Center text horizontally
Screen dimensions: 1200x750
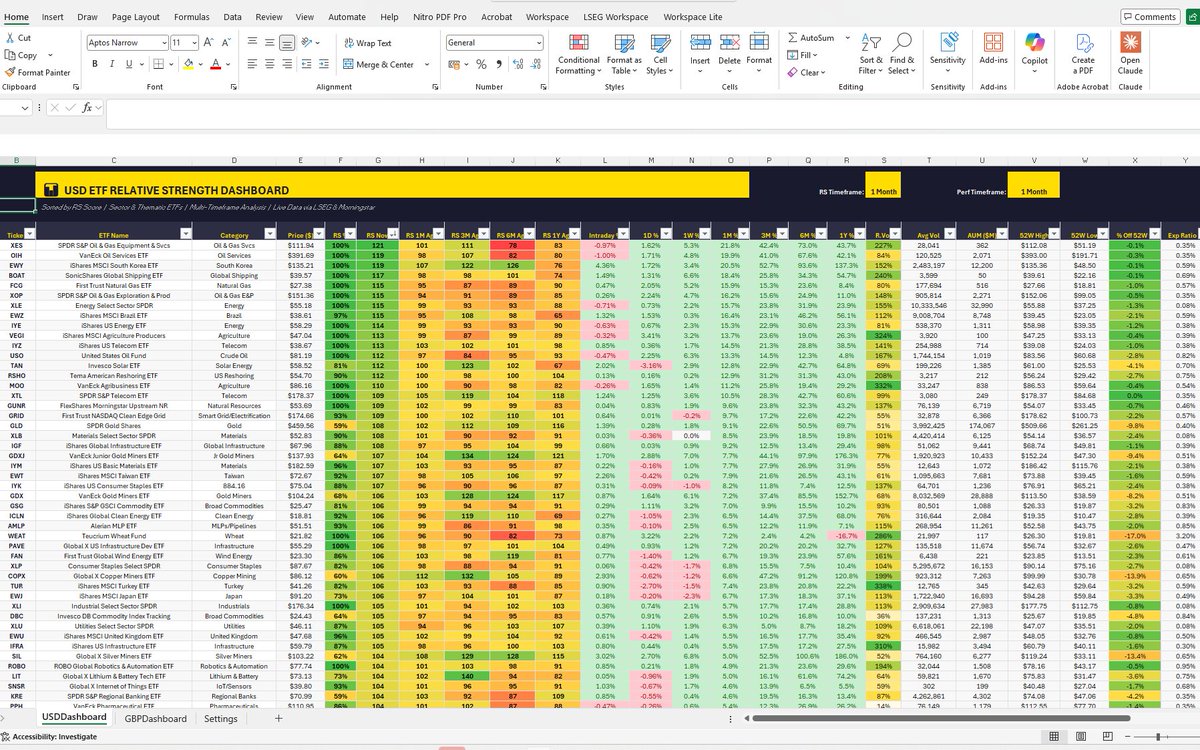click(x=270, y=64)
